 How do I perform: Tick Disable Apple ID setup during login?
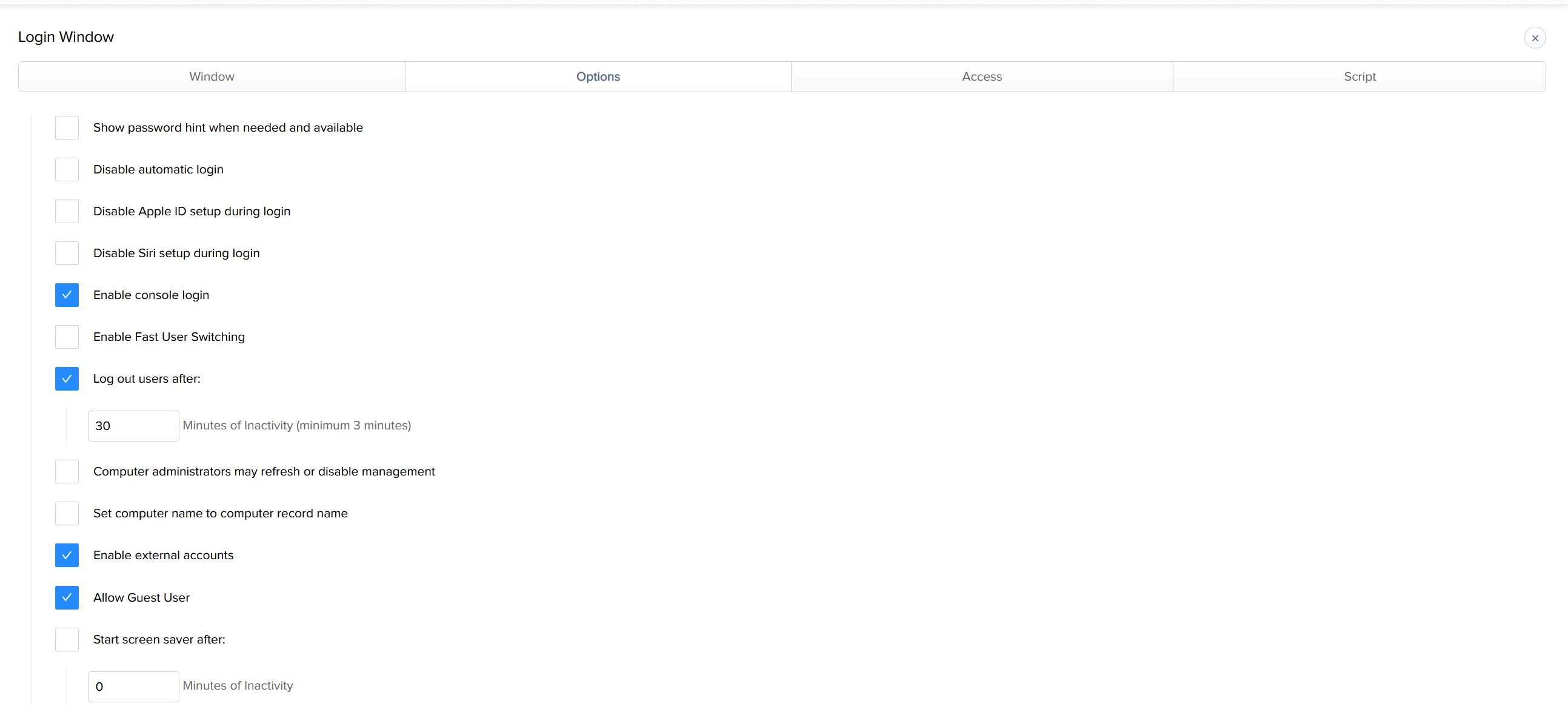[x=67, y=211]
